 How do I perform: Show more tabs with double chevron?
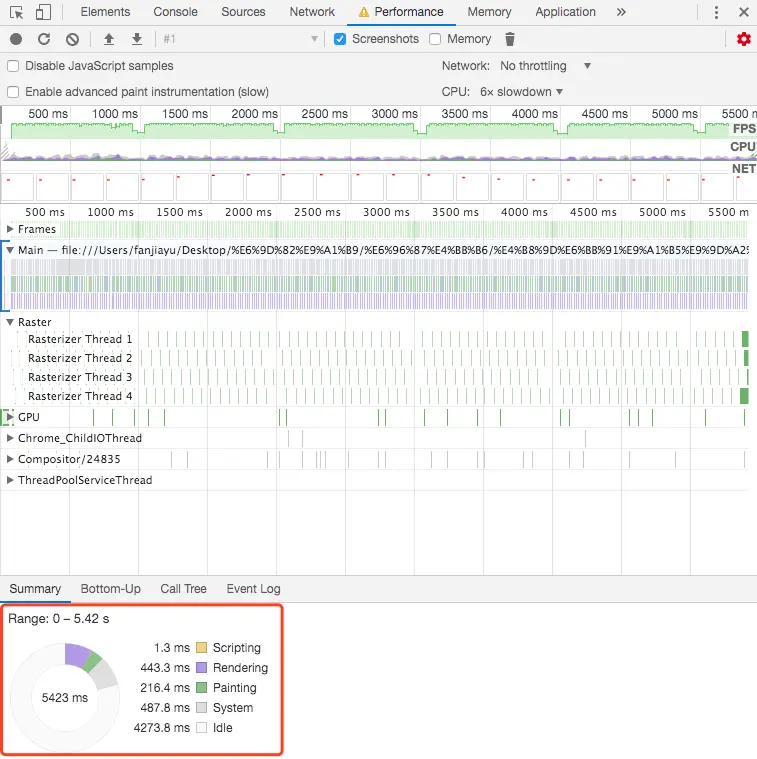click(x=621, y=12)
